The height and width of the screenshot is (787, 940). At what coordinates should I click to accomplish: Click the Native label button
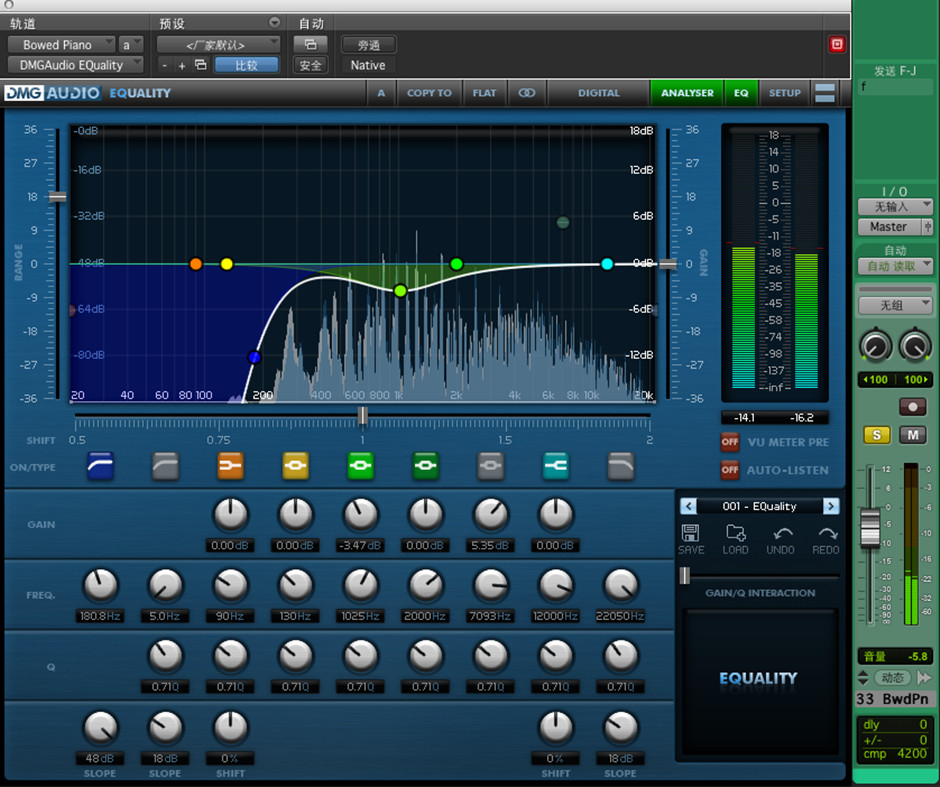(x=368, y=65)
